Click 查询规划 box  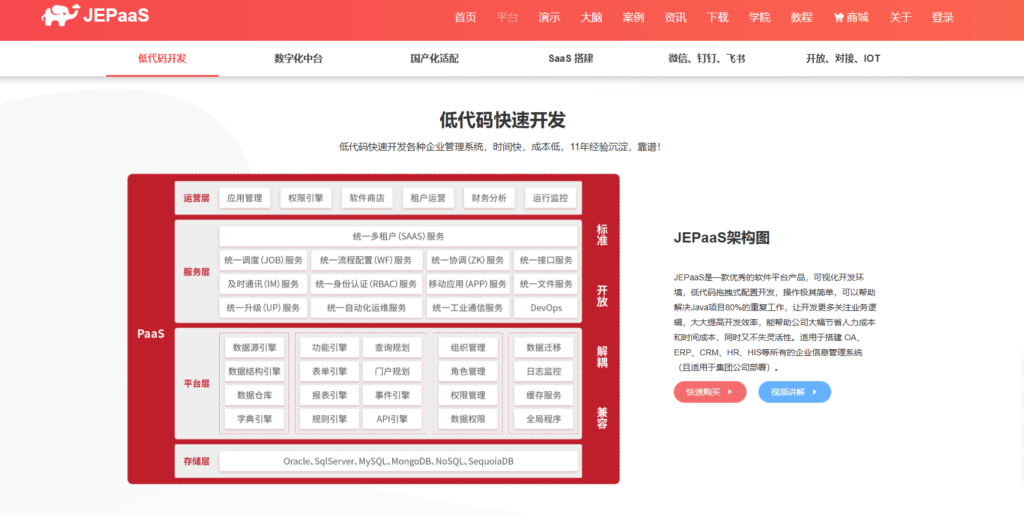click(392, 348)
